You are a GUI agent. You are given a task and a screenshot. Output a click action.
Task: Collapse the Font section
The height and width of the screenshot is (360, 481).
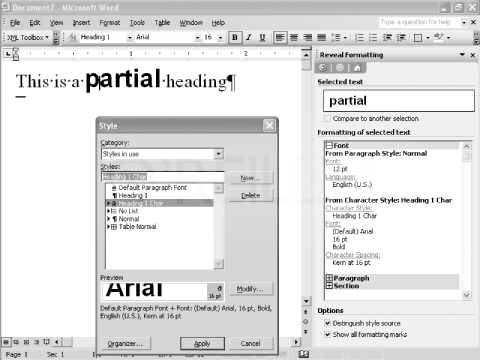coord(329,145)
